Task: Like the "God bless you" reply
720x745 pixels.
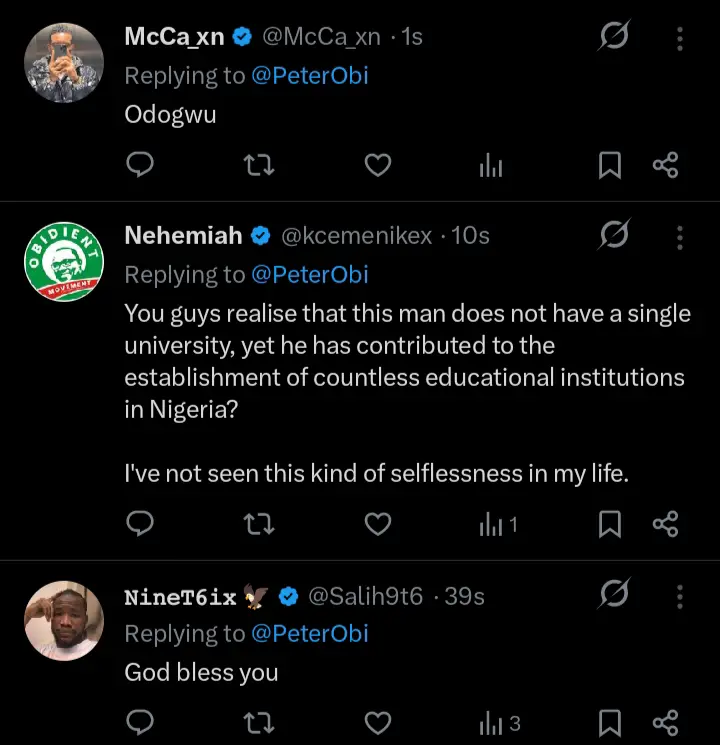Action: [x=377, y=722]
